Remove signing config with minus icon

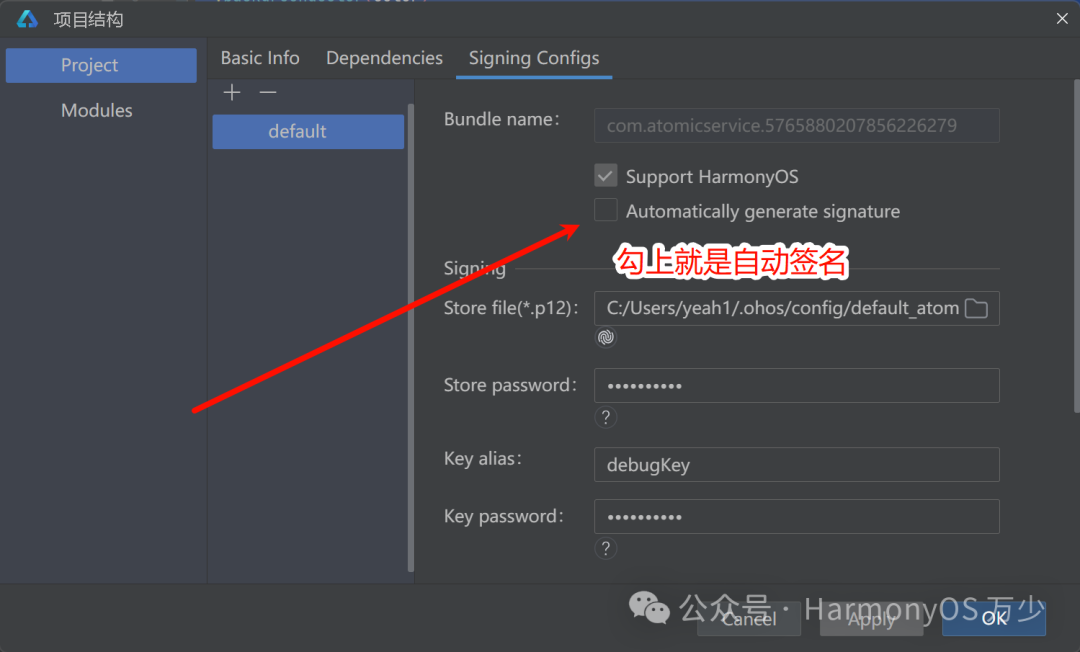point(268,92)
